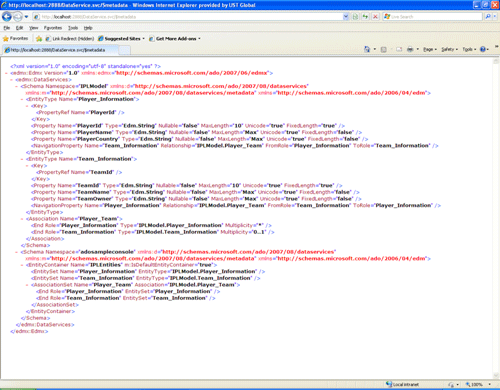Open the Edit menu

click(x=19, y=28)
